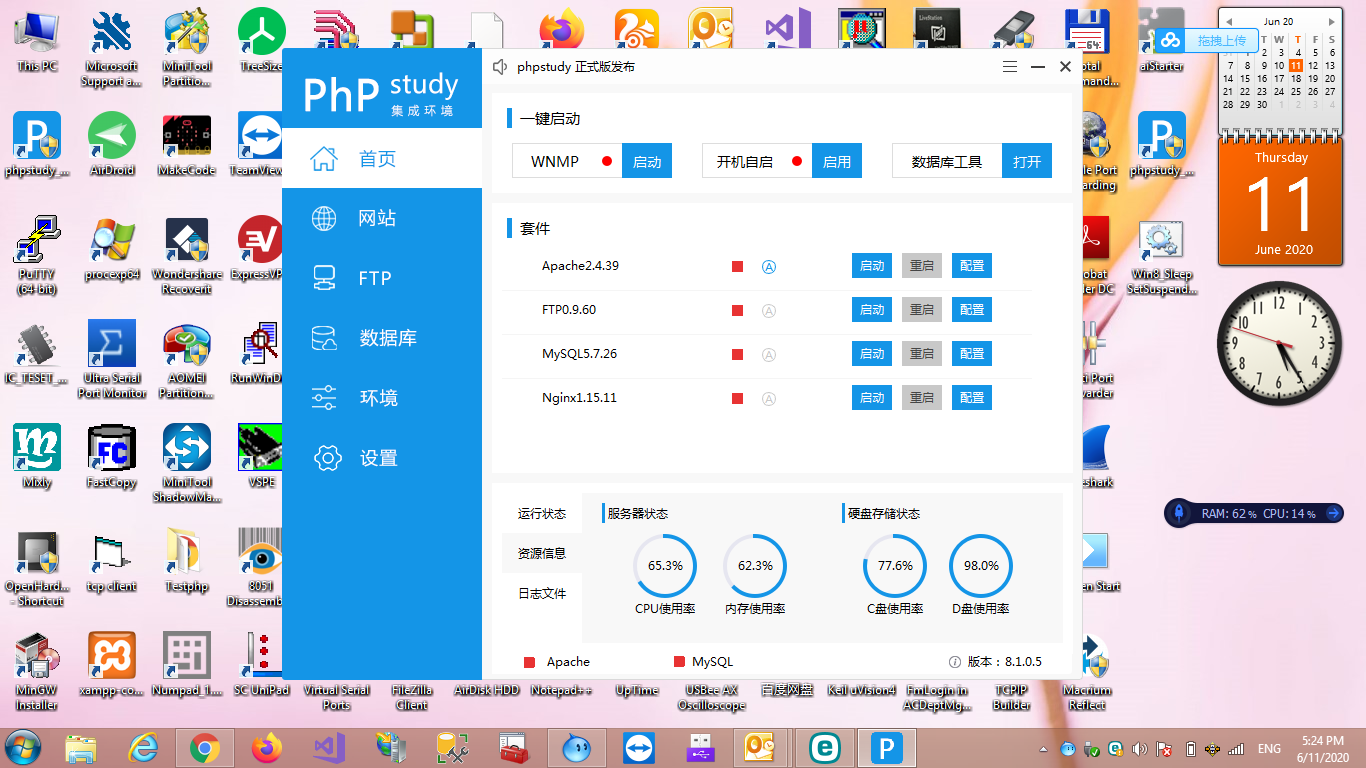Open 配置 for MySQL5.7.26
The width and height of the screenshot is (1366, 768).
(x=972, y=354)
